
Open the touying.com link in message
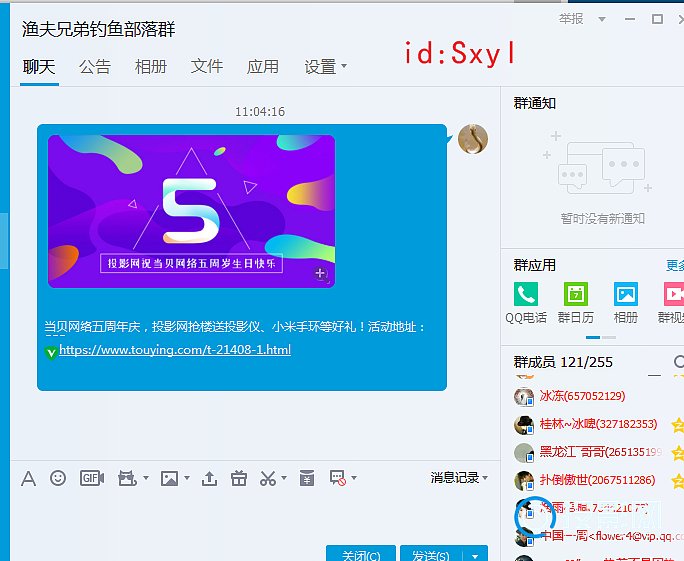tap(175, 350)
